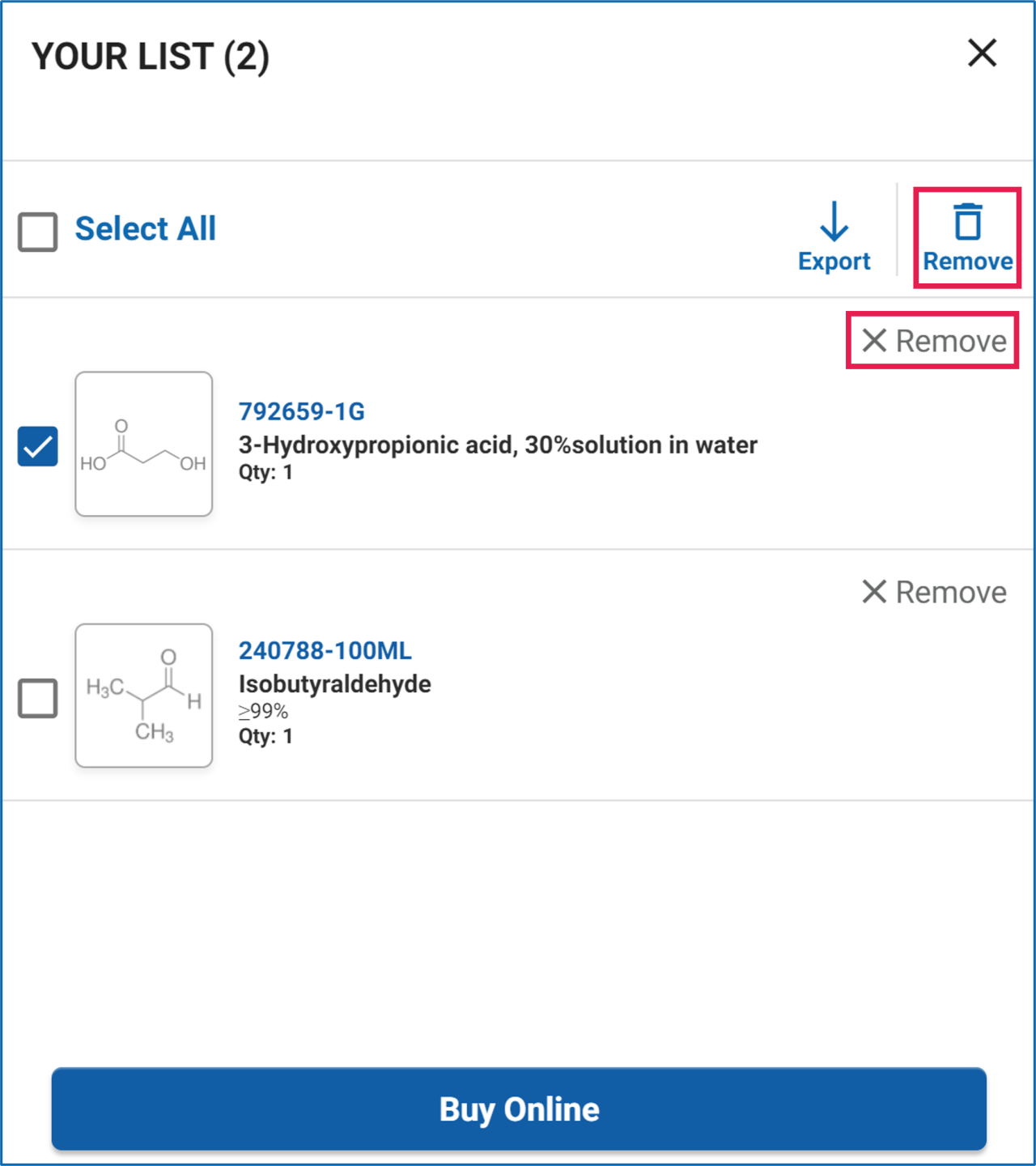Remove Isobutyraldehyde via its Remove text

[x=951, y=592]
